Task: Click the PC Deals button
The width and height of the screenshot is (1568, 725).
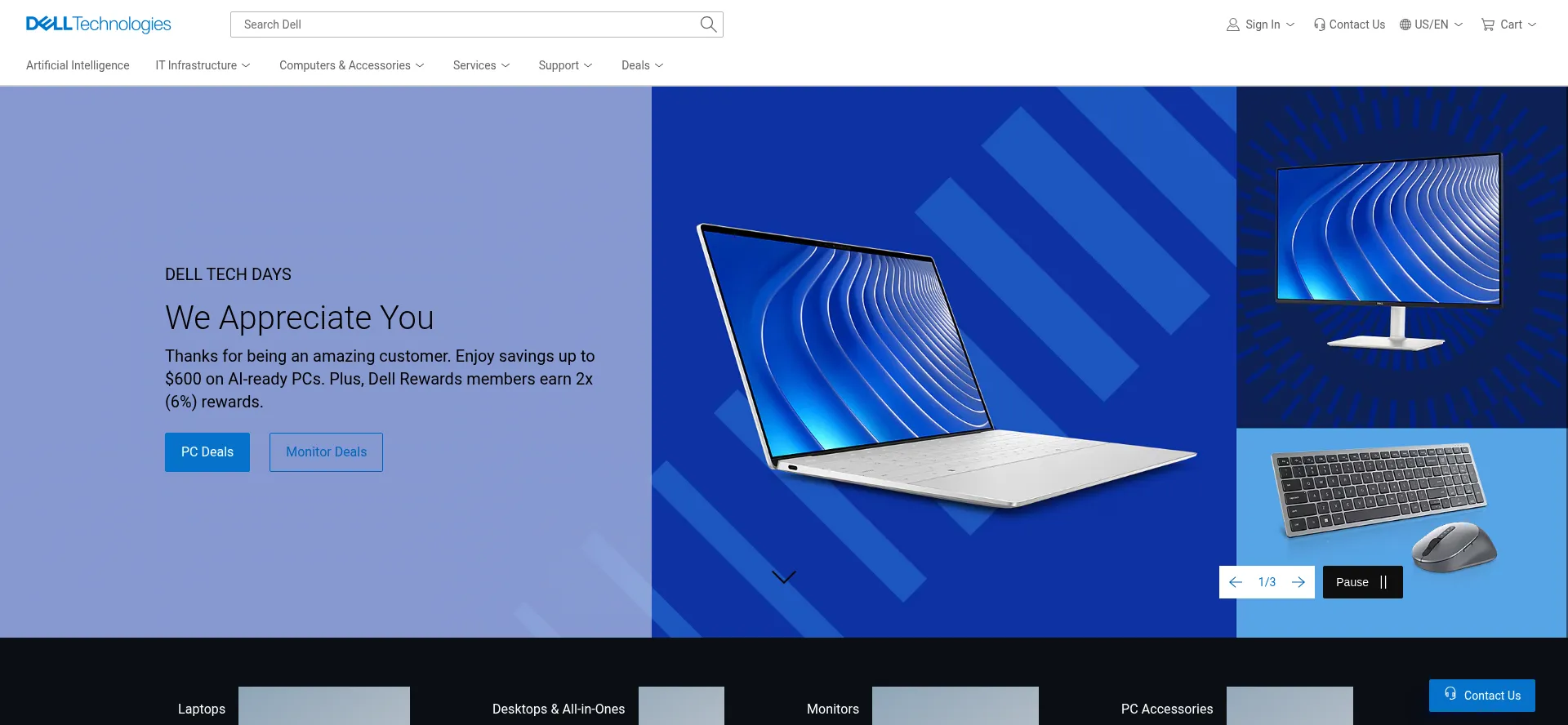Action: 207,452
